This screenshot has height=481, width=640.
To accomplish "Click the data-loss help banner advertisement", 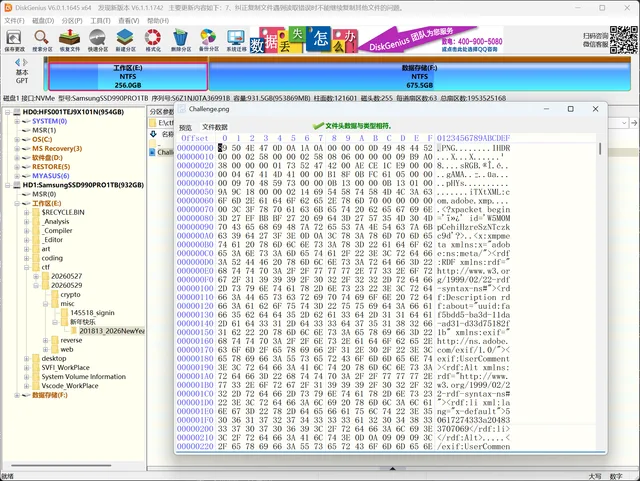I will click(304, 40).
